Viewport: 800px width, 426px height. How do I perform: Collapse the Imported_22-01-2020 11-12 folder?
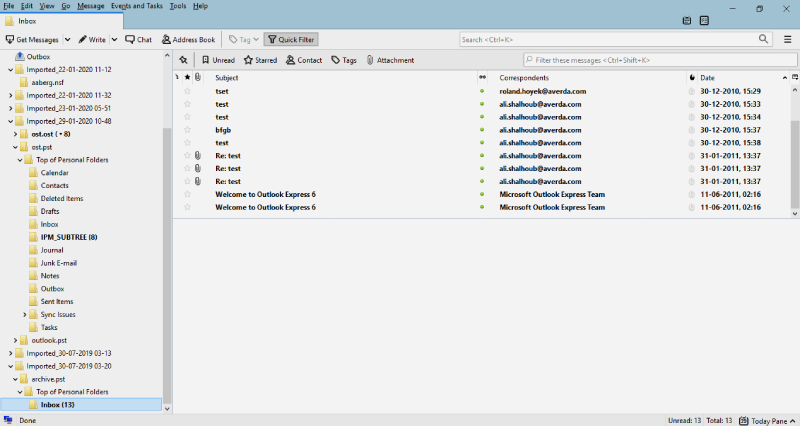[x=11, y=69]
